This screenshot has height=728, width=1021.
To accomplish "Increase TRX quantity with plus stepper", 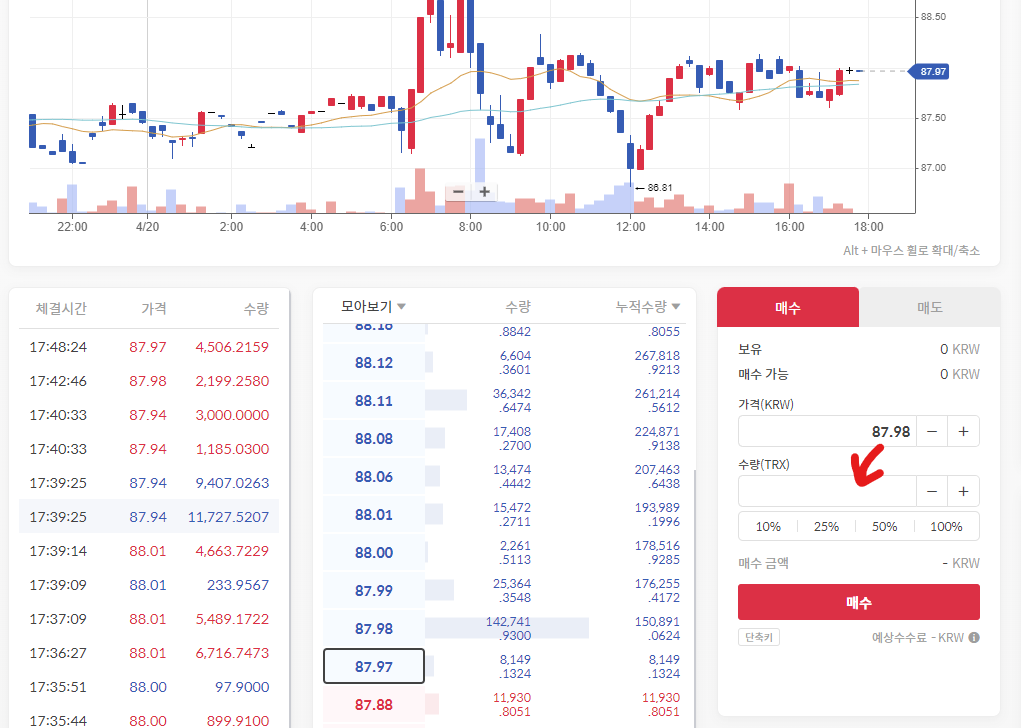I will (963, 492).
